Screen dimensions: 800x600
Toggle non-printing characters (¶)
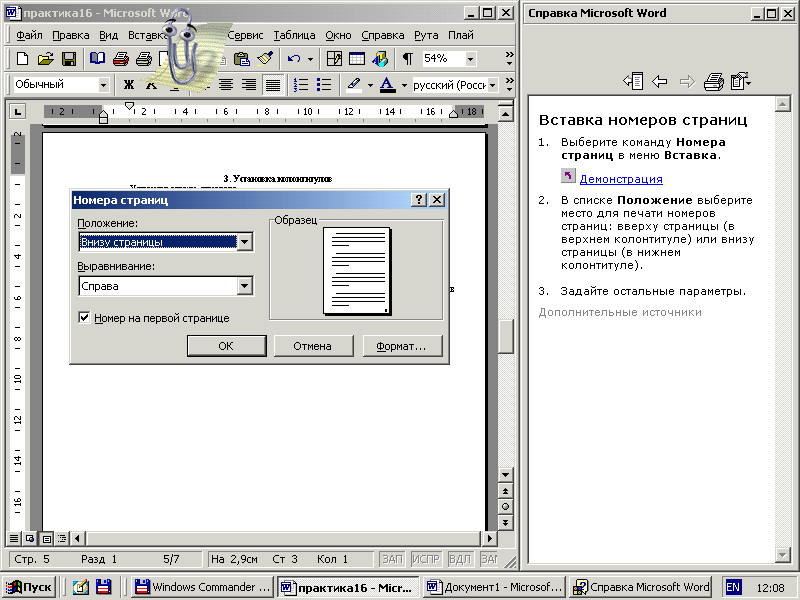click(408, 59)
